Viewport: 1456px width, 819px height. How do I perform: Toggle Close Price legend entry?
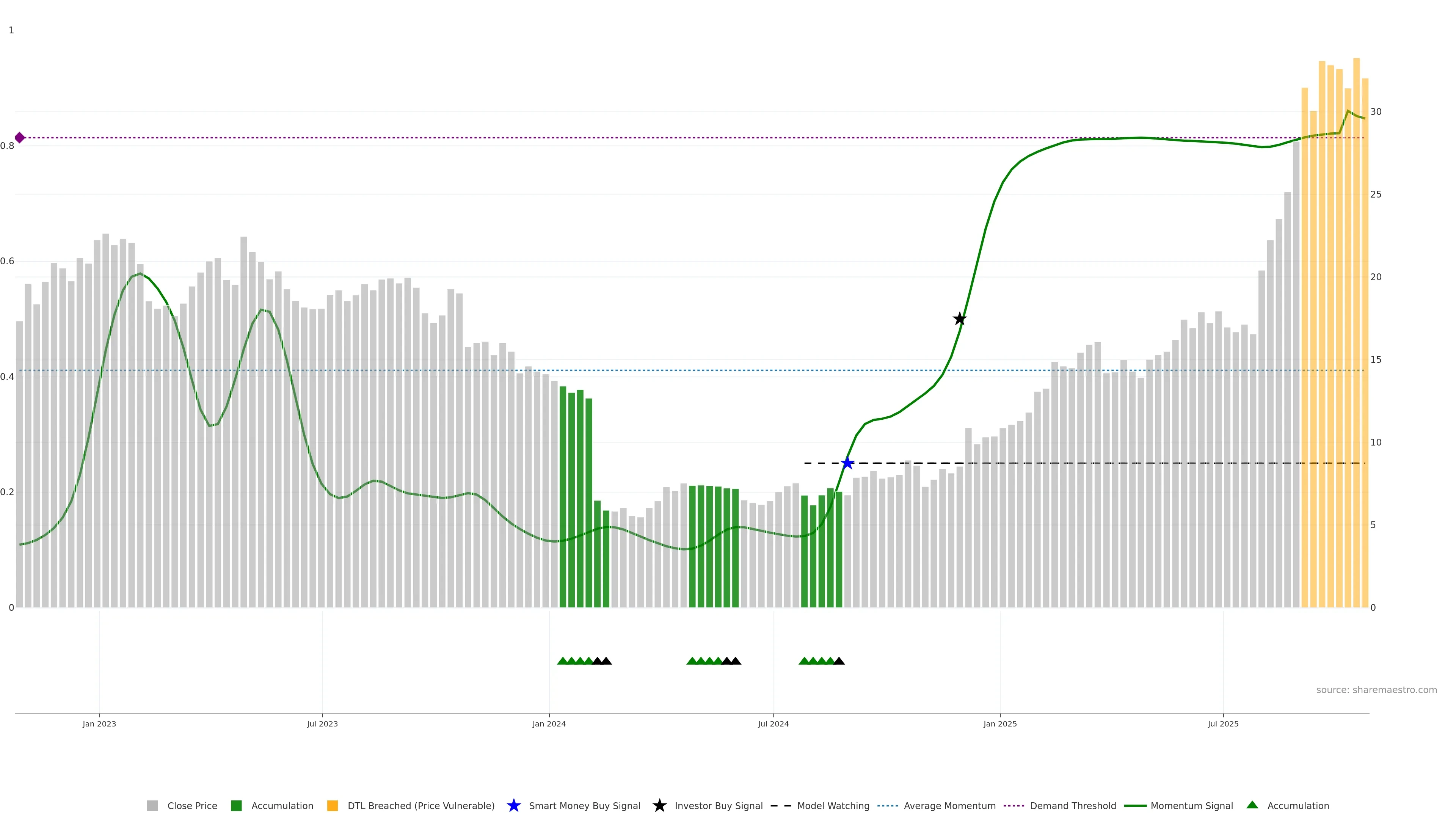tap(191, 806)
